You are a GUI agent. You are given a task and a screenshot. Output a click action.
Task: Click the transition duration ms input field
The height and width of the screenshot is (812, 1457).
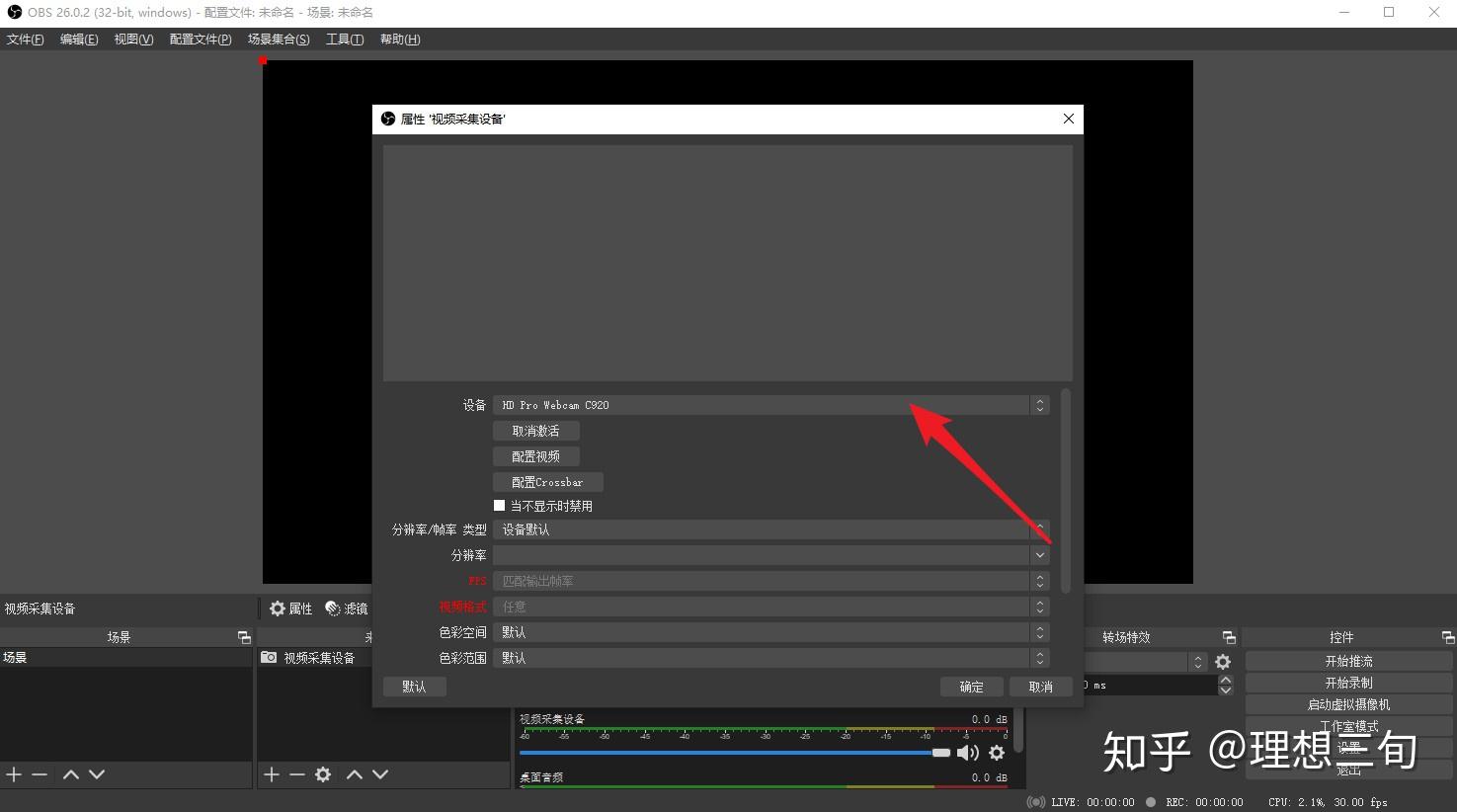click(1151, 685)
